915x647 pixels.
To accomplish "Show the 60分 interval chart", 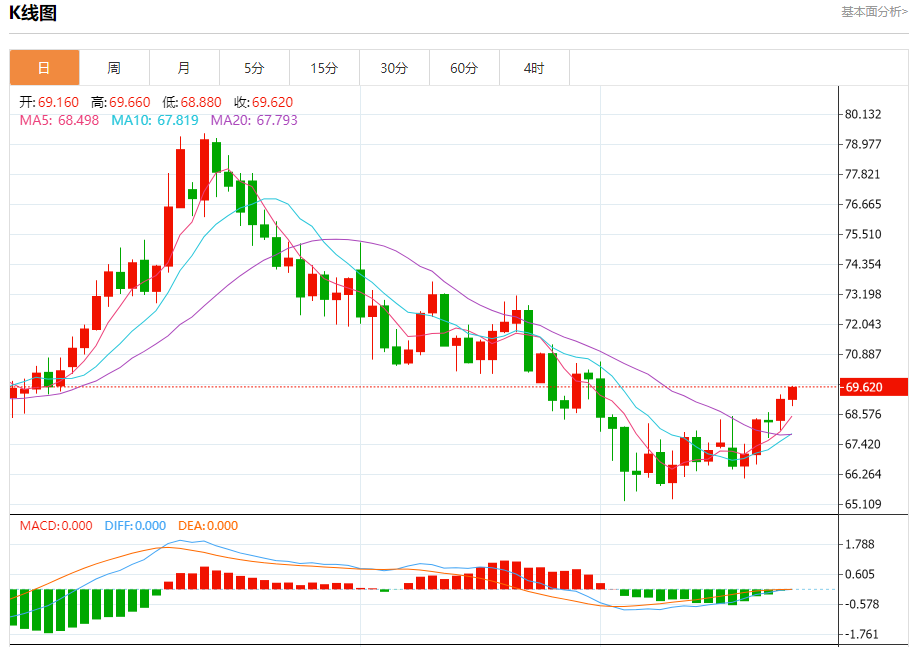I will click(x=464, y=68).
